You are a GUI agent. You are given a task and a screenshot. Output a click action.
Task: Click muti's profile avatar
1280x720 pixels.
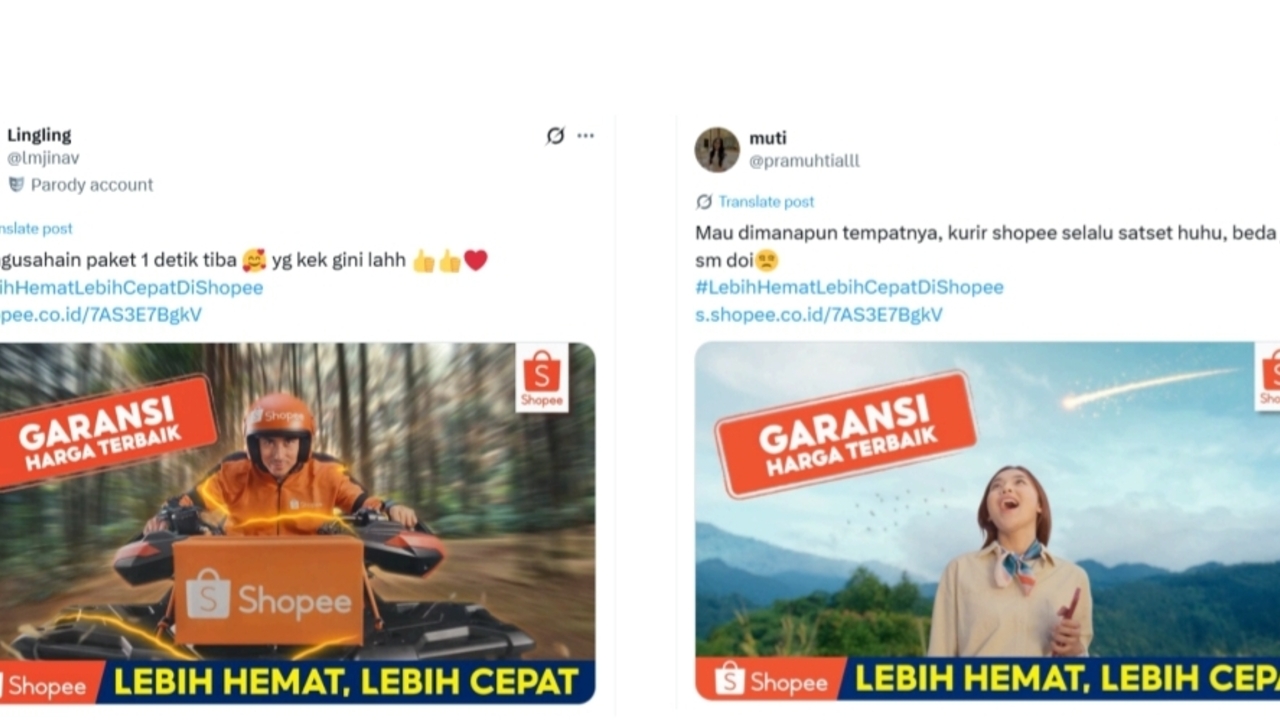click(x=717, y=149)
